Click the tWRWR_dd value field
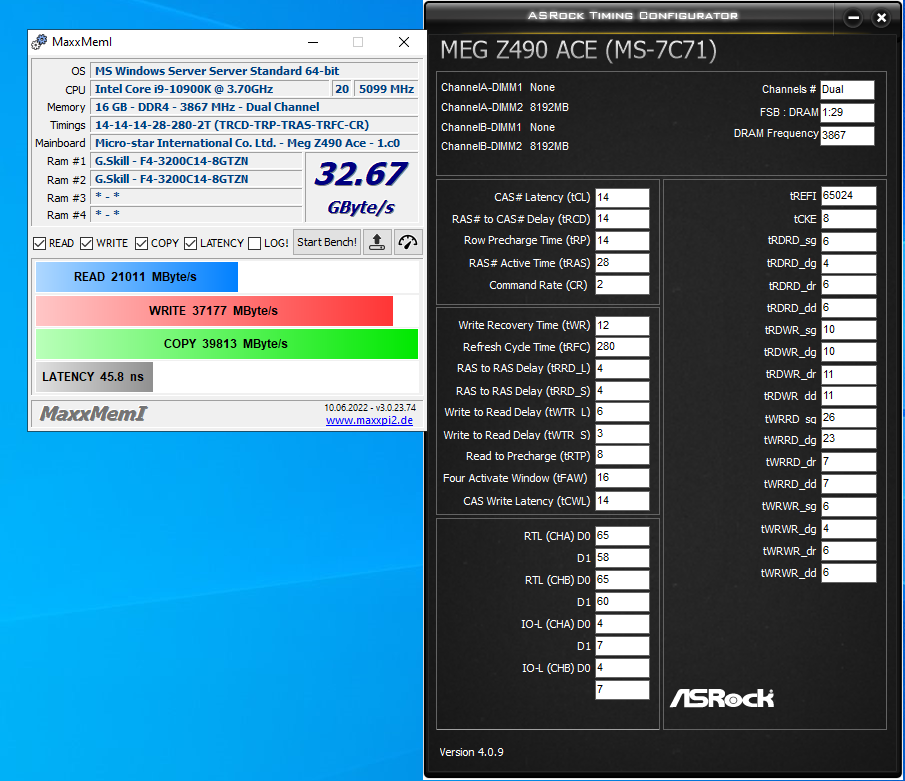The width and height of the screenshot is (905, 781). point(848,573)
